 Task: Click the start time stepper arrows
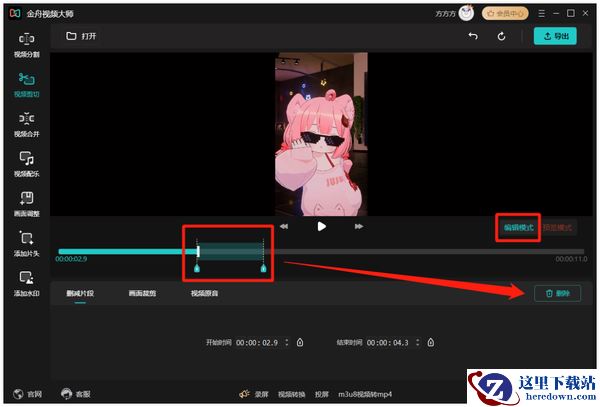tap(287, 342)
